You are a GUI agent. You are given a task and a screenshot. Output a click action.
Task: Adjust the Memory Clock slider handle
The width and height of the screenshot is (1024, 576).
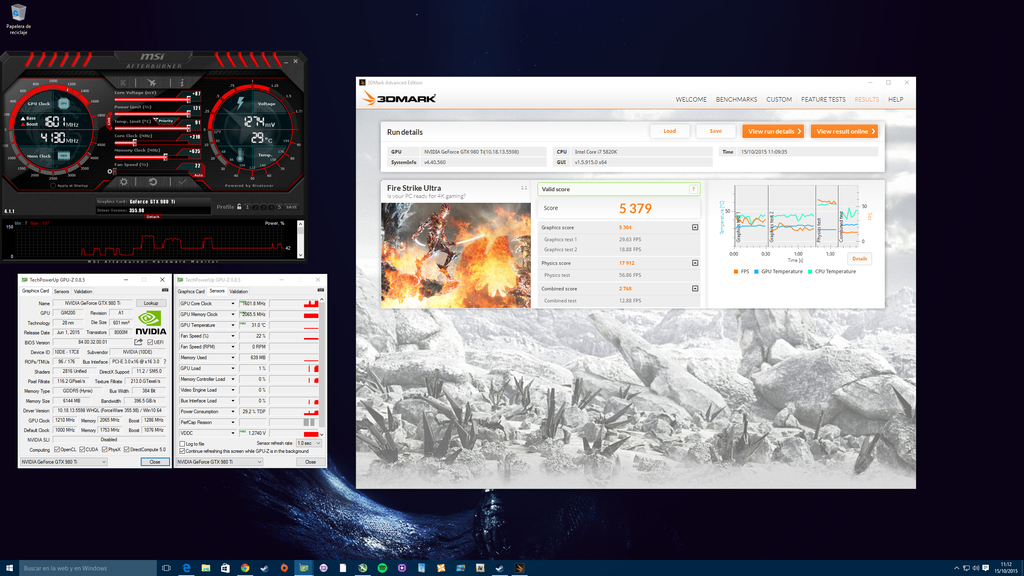(x=165, y=157)
